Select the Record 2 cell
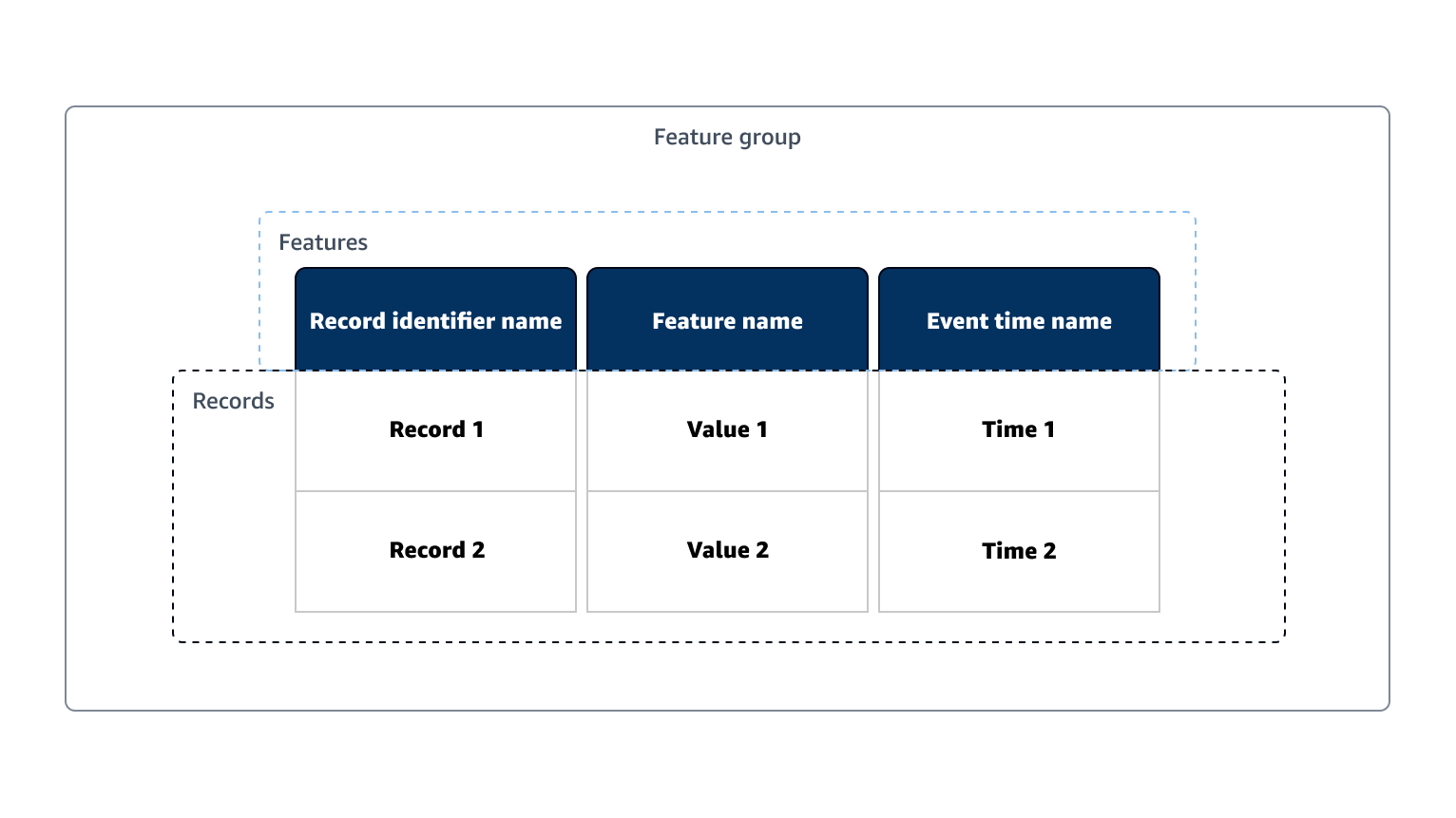1456x818 pixels. click(436, 551)
